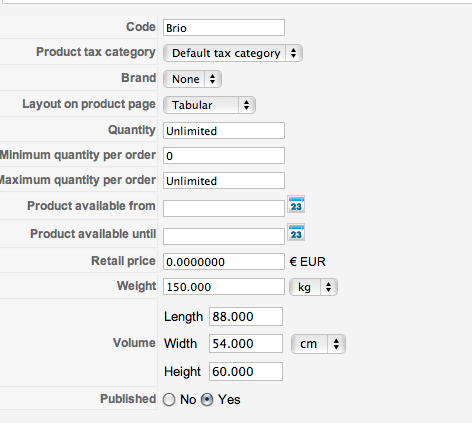The image size is (472, 423).
Task: Open the Product tax category dropdown
Action: (233, 53)
